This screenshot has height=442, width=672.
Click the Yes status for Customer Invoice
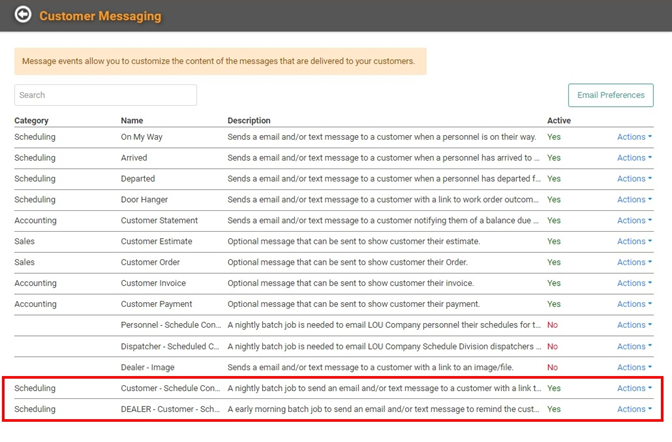point(554,283)
